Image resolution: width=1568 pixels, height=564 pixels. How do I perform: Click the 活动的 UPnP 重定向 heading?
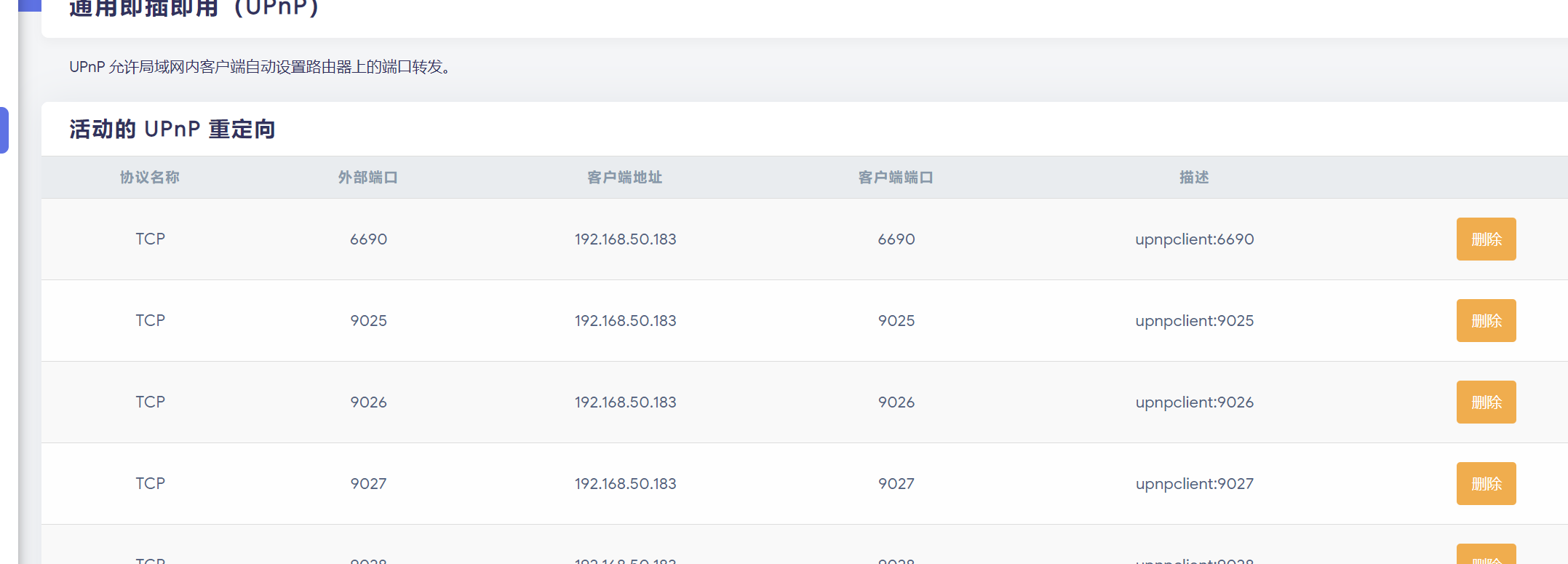click(x=172, y=130)
